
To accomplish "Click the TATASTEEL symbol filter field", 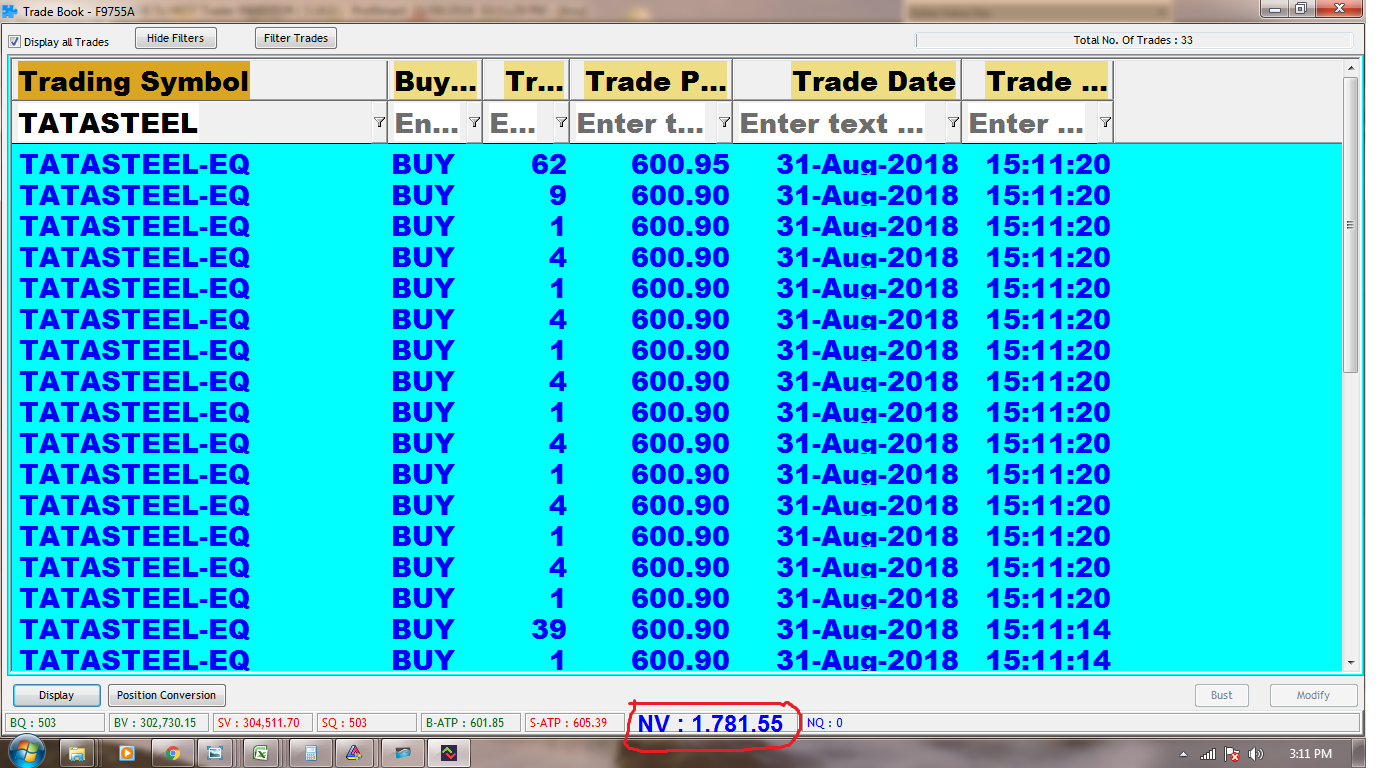I will (194, 123).
